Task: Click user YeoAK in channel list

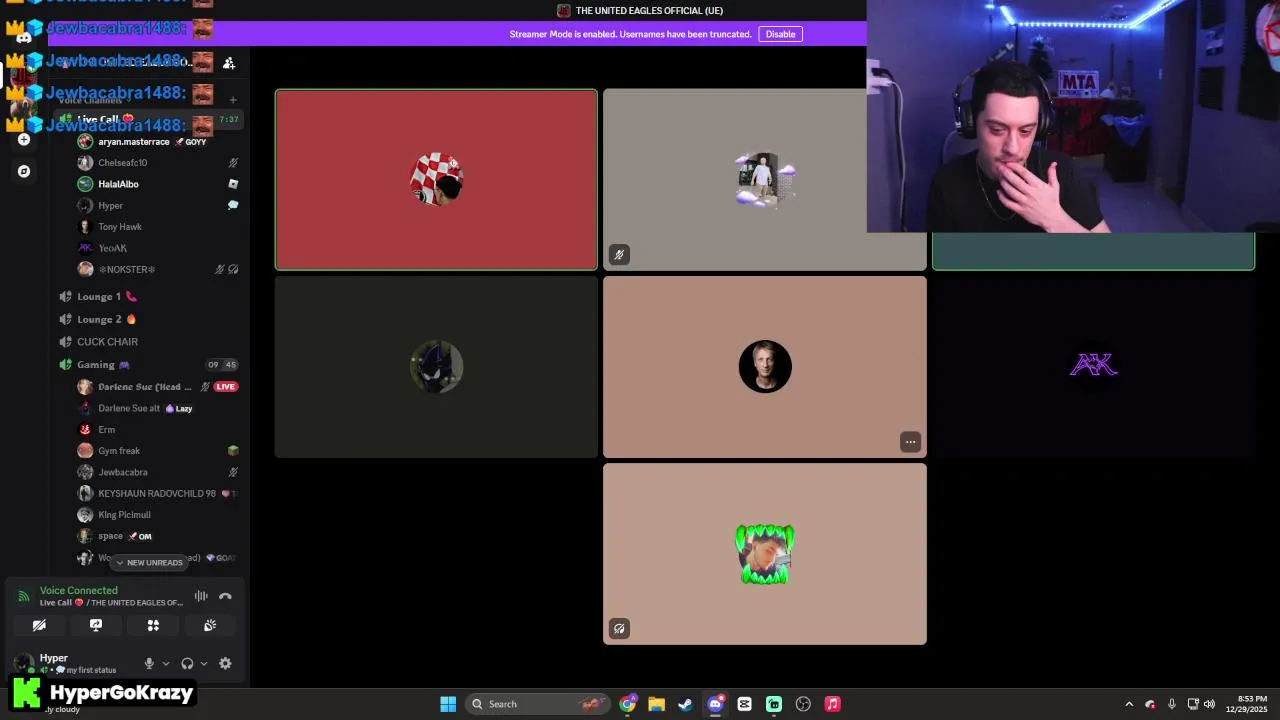Action: click(158, 248)
